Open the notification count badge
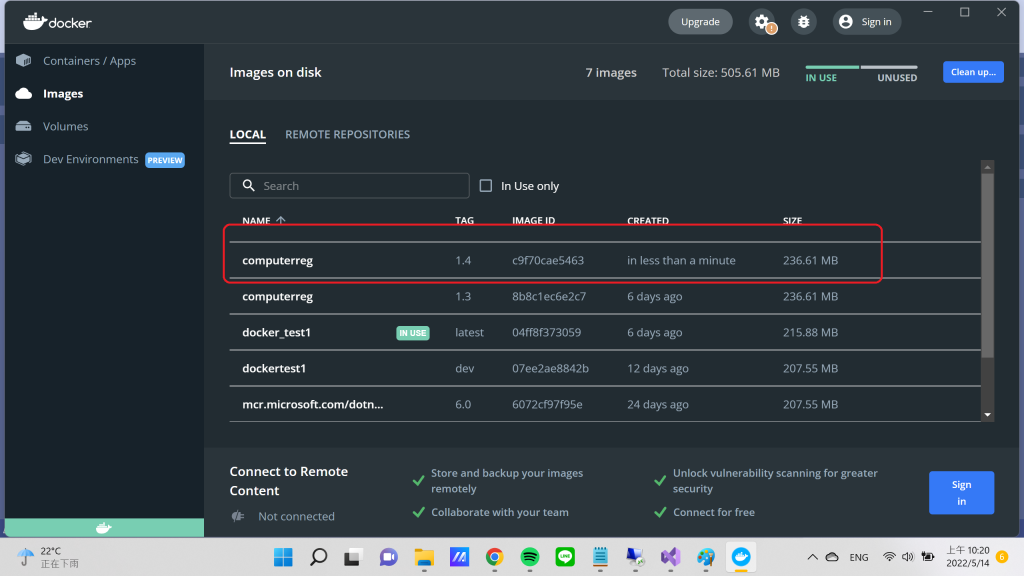The width and height of the screenshot is (1024, 576). point(1002,557)
